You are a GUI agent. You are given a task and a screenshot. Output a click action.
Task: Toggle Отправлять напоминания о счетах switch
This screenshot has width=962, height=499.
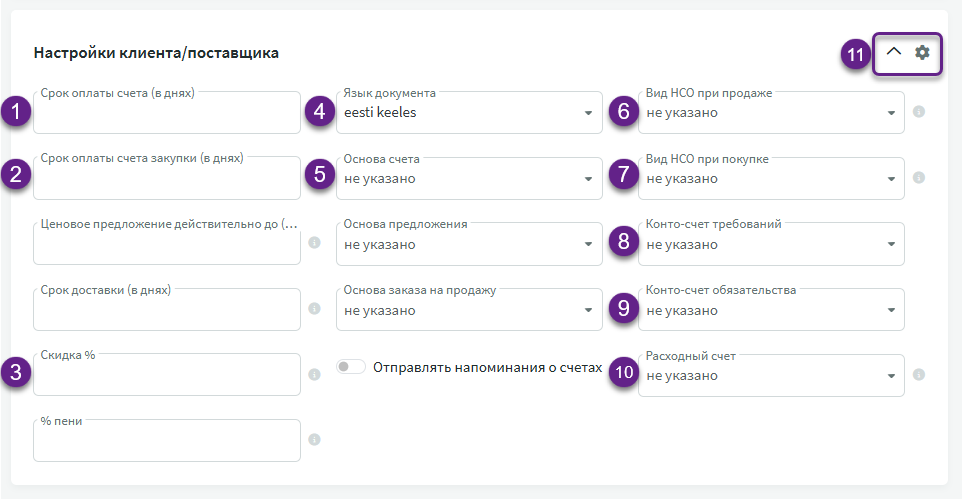coord(351,367)
